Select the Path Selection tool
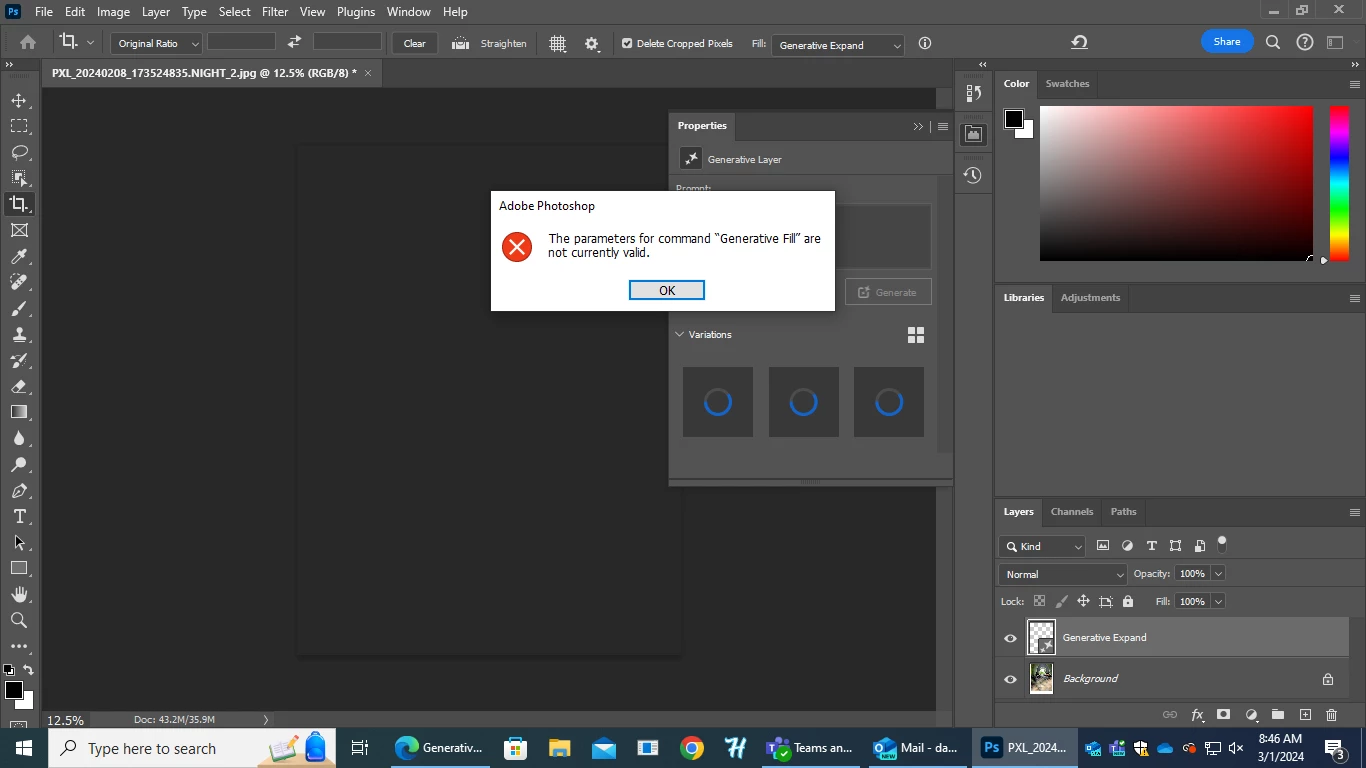1366x768 pixels. [19, 542]
